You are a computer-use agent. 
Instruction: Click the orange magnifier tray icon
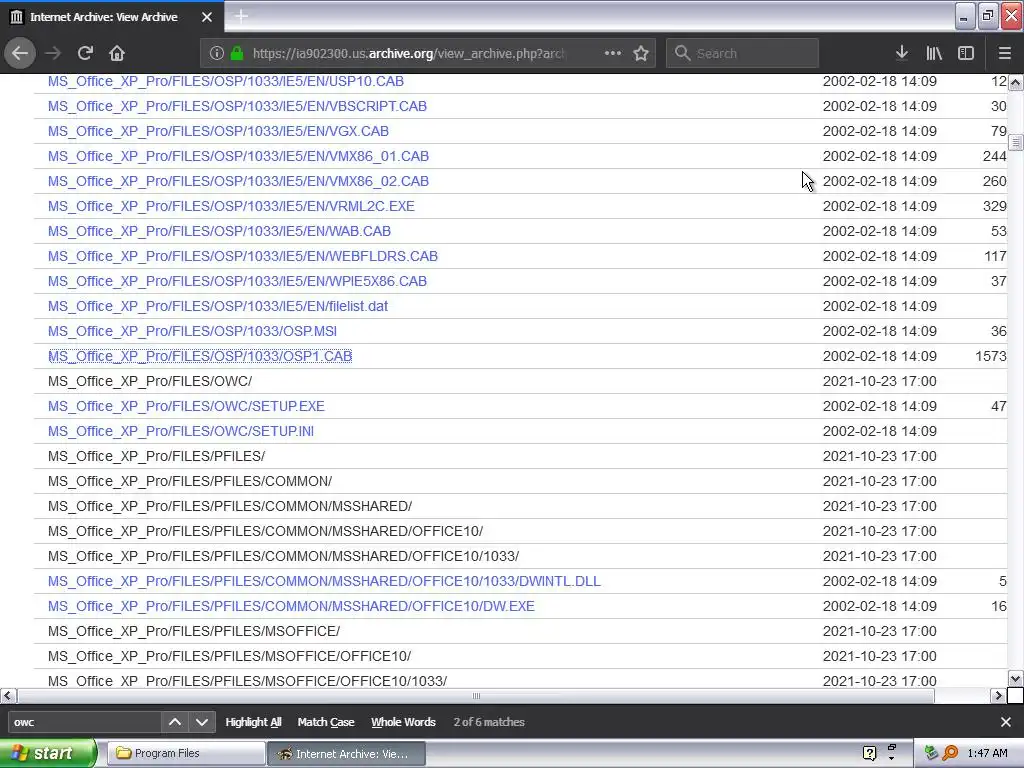(x=950, y=753)
